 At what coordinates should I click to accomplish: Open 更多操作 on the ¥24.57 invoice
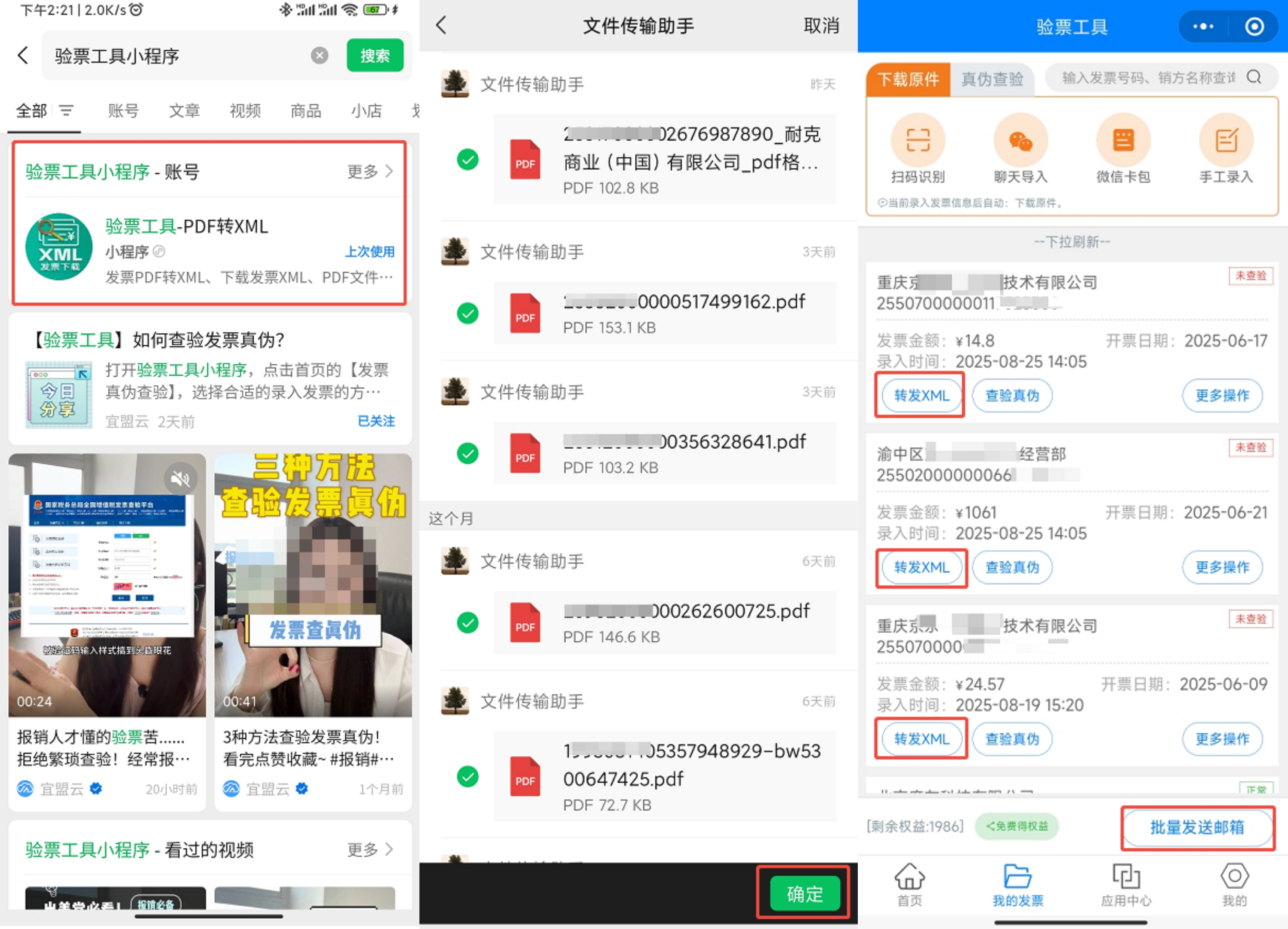coord(1222,739)
